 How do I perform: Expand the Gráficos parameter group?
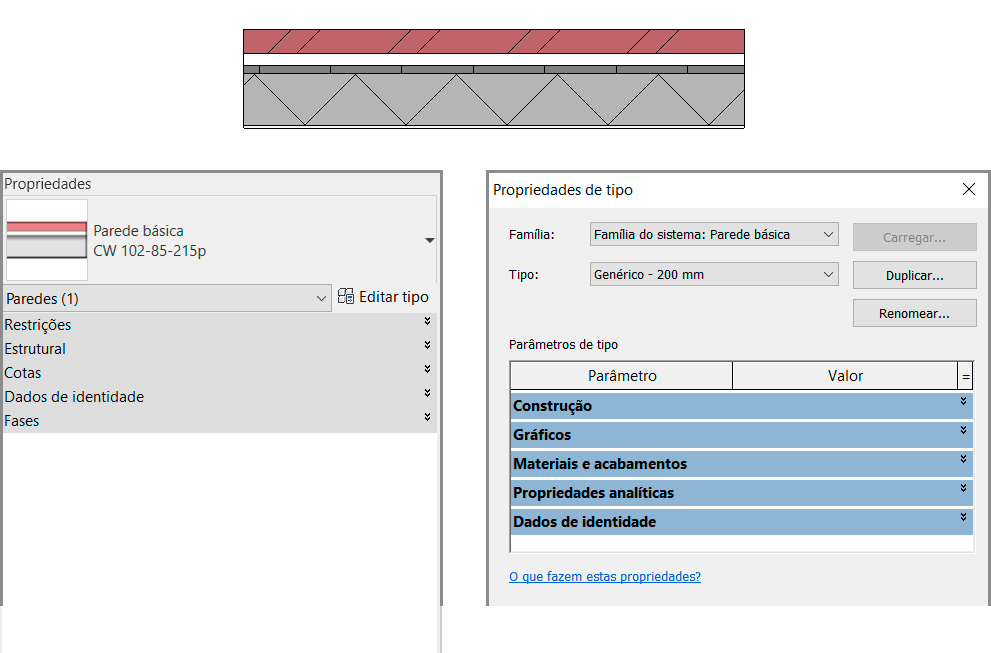(962, 435)
